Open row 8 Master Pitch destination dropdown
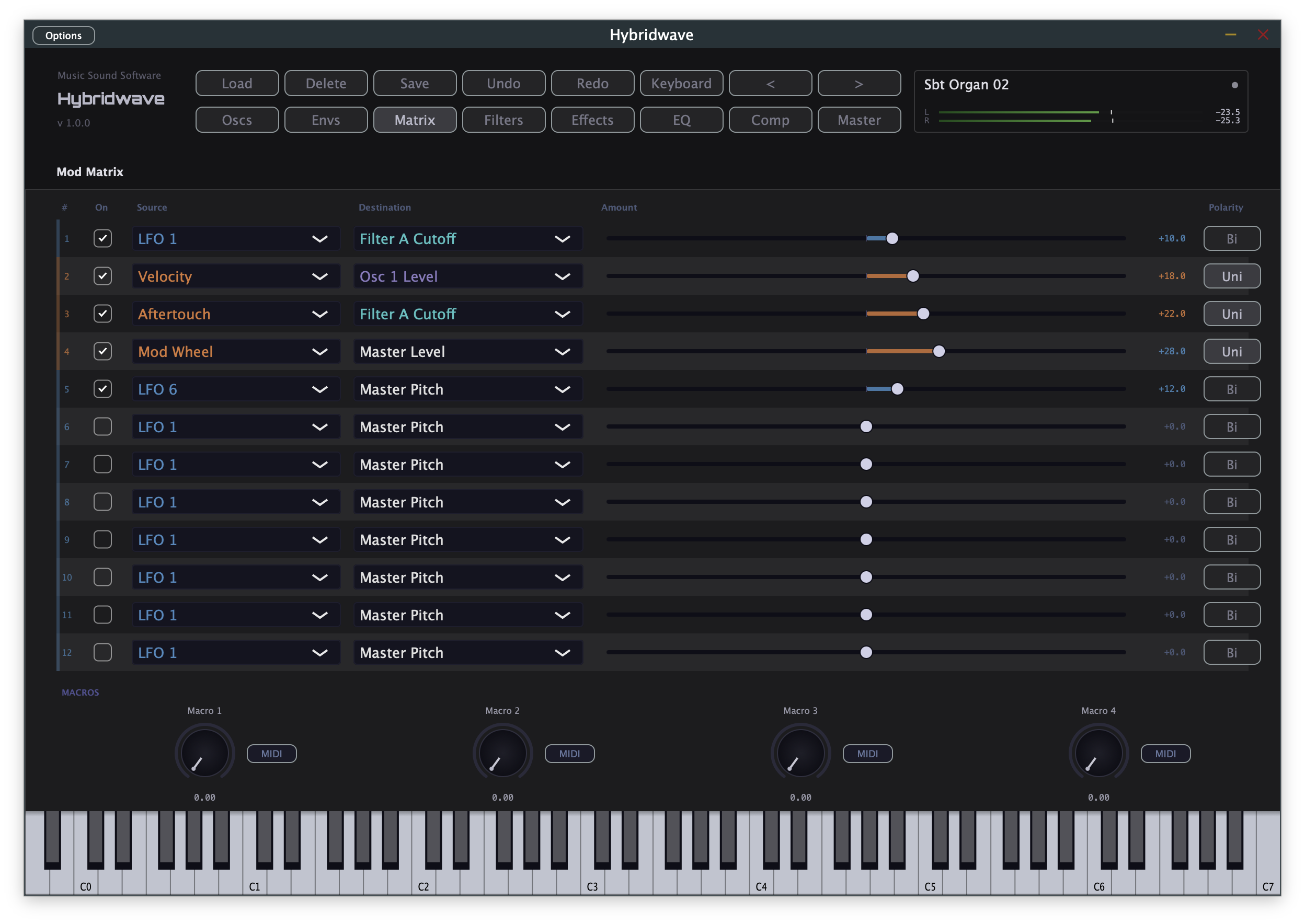1305x924 pixels. pos(468,502)
